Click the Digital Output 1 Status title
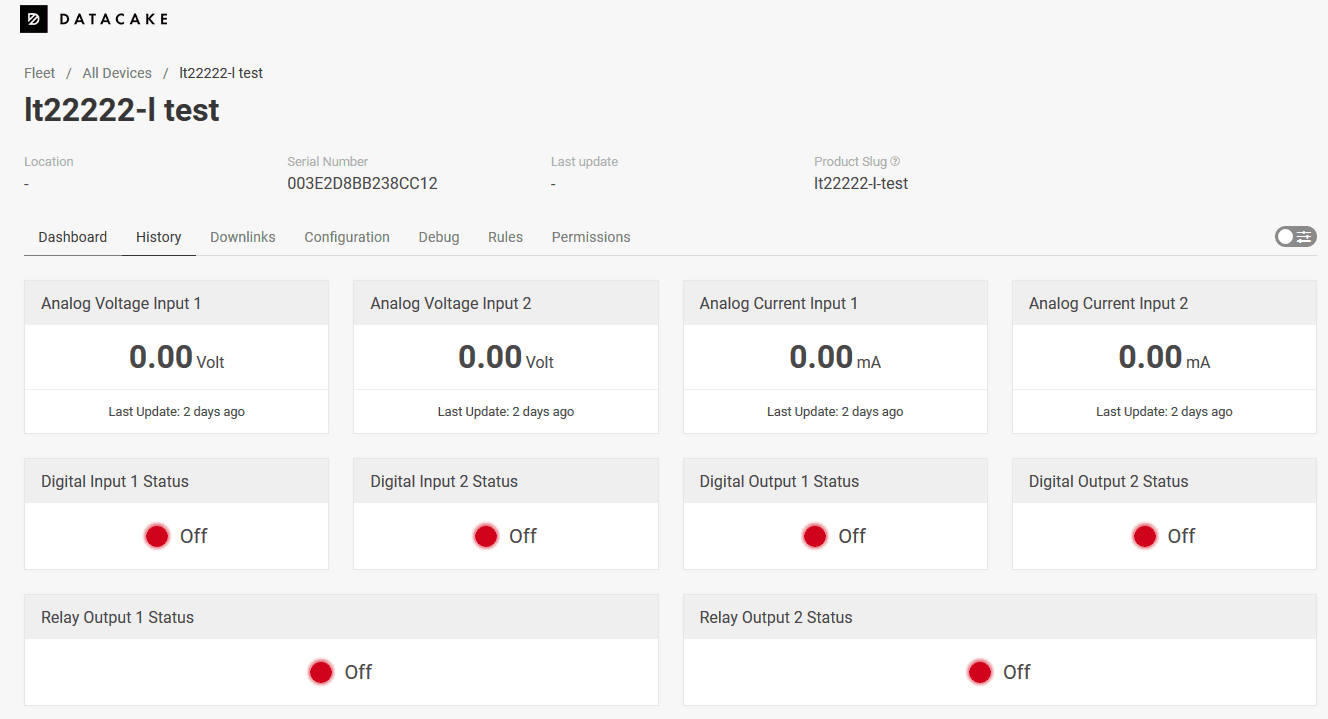 point(780,481)
